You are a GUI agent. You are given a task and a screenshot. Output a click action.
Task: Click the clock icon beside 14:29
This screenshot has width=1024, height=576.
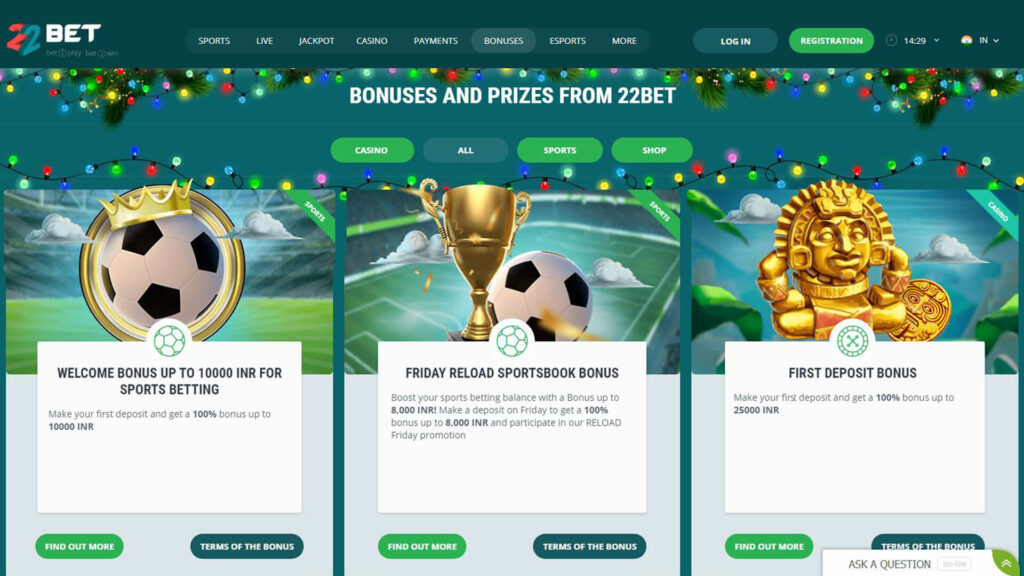(891, 40)
